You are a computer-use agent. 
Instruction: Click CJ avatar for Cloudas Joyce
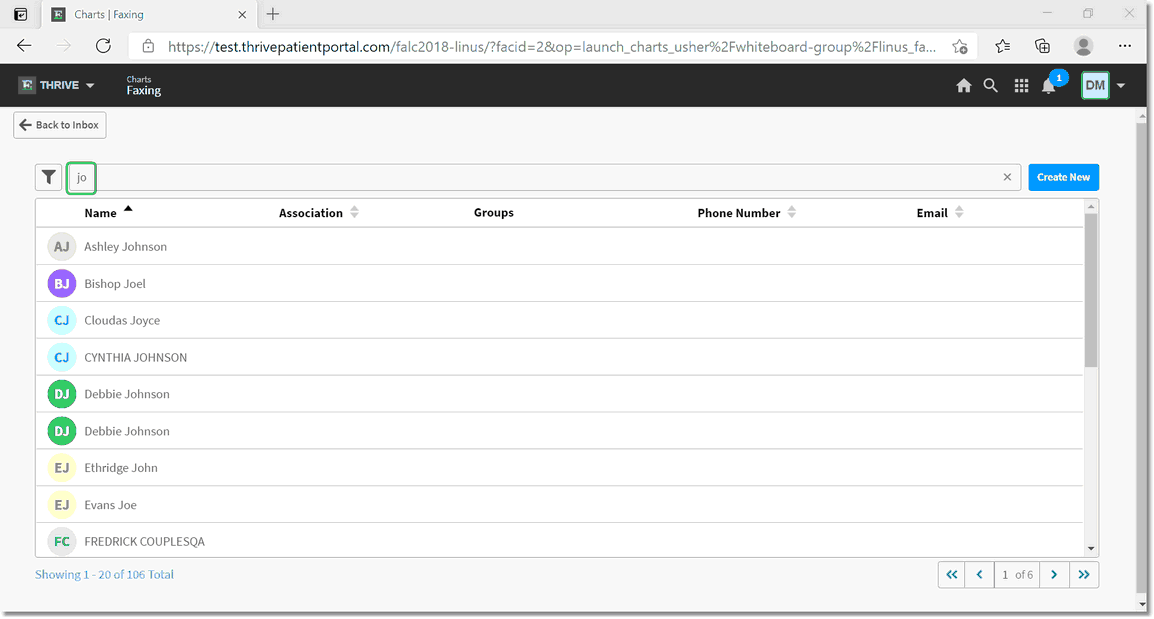point(62,320)
